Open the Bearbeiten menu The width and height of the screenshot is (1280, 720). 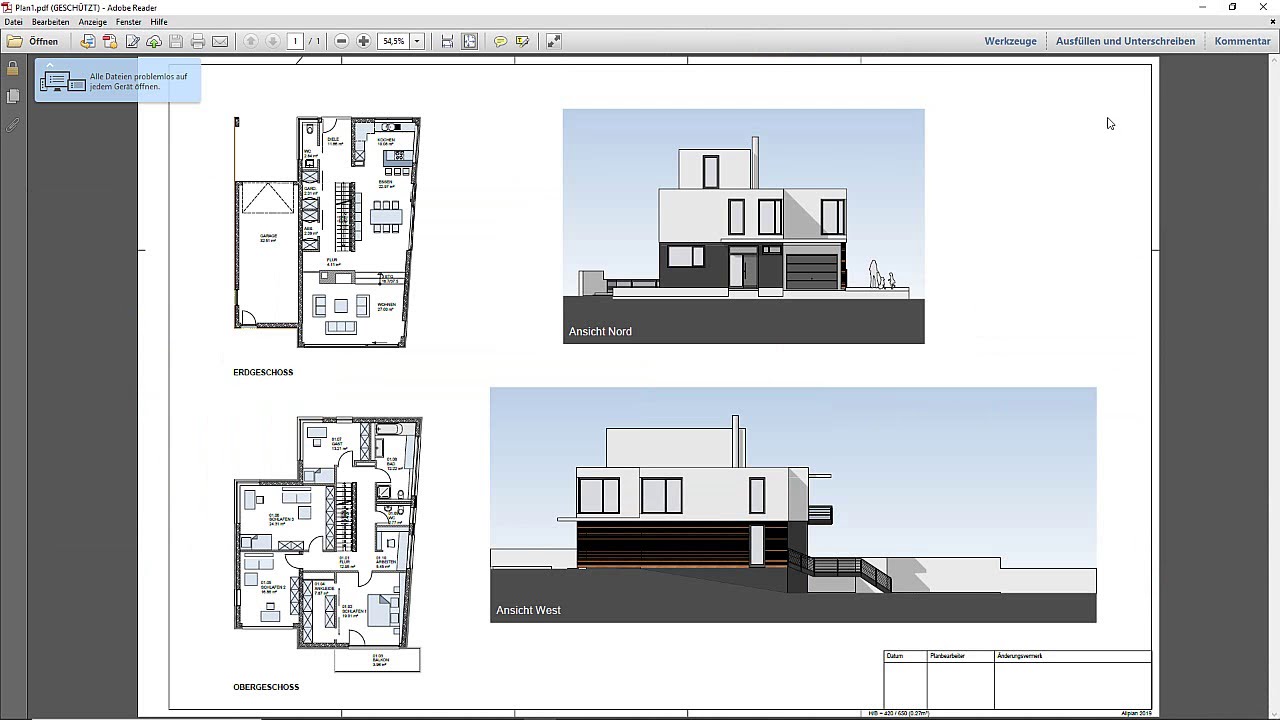point(50,21)
